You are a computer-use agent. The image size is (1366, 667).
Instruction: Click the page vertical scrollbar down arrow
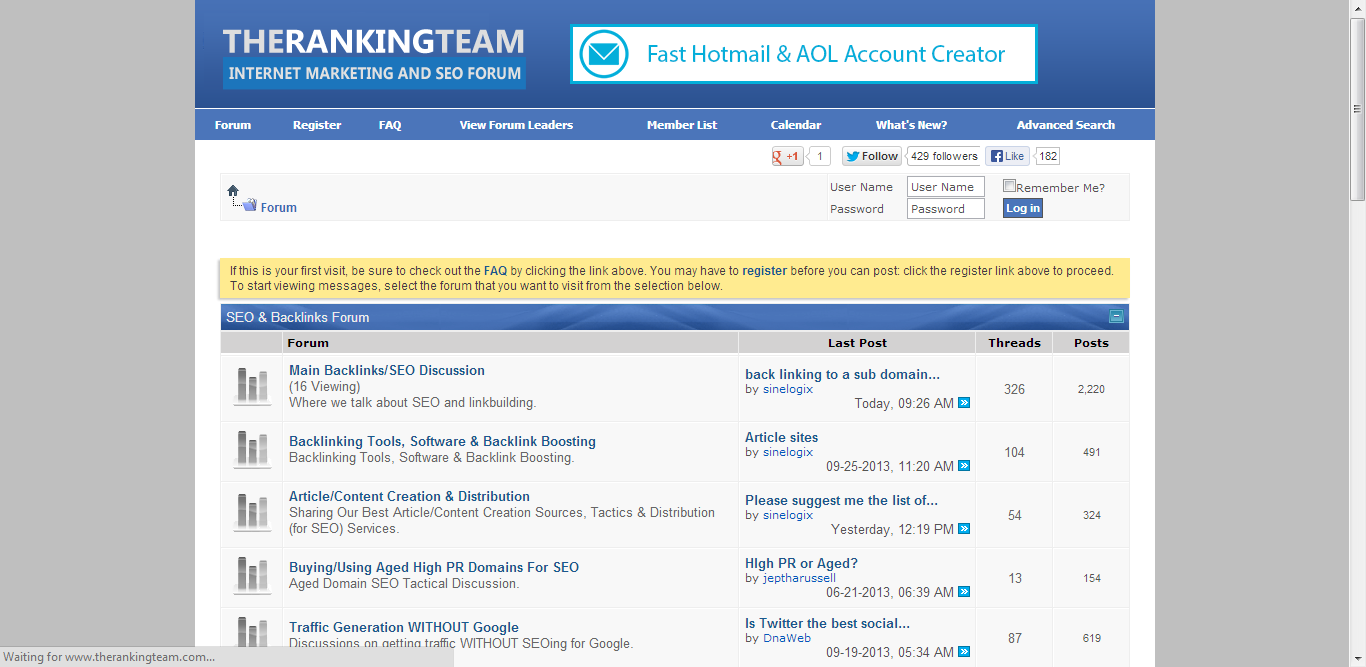(x=1357, y=659)
